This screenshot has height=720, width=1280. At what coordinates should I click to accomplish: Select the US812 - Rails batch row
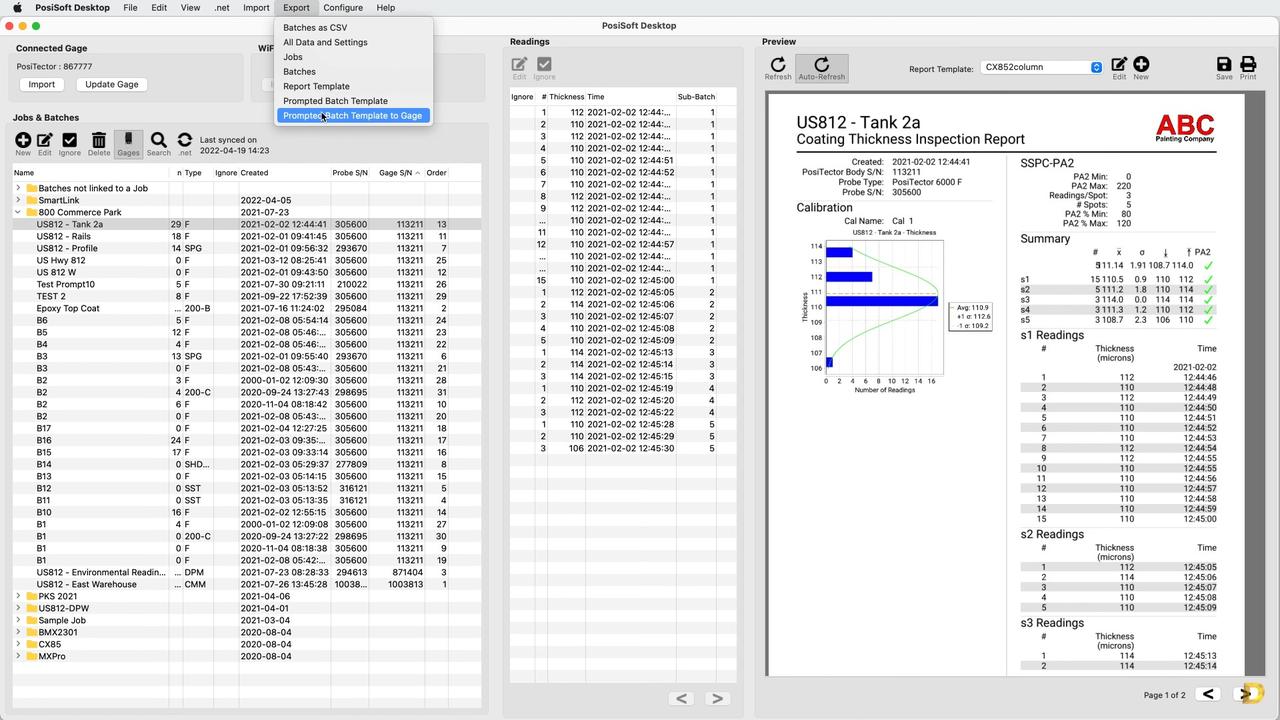coord(64,236)
